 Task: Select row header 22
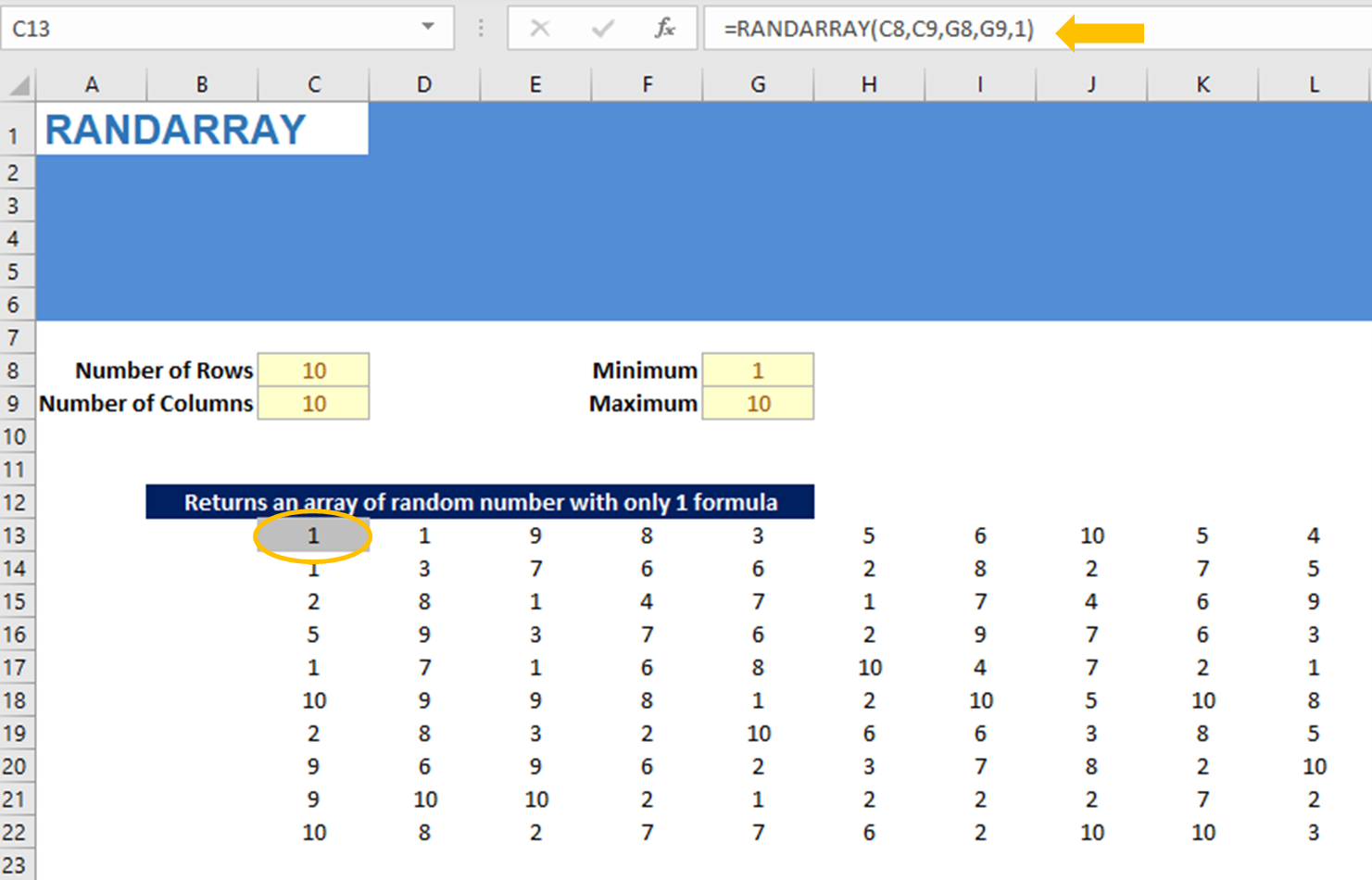point(15,833)
